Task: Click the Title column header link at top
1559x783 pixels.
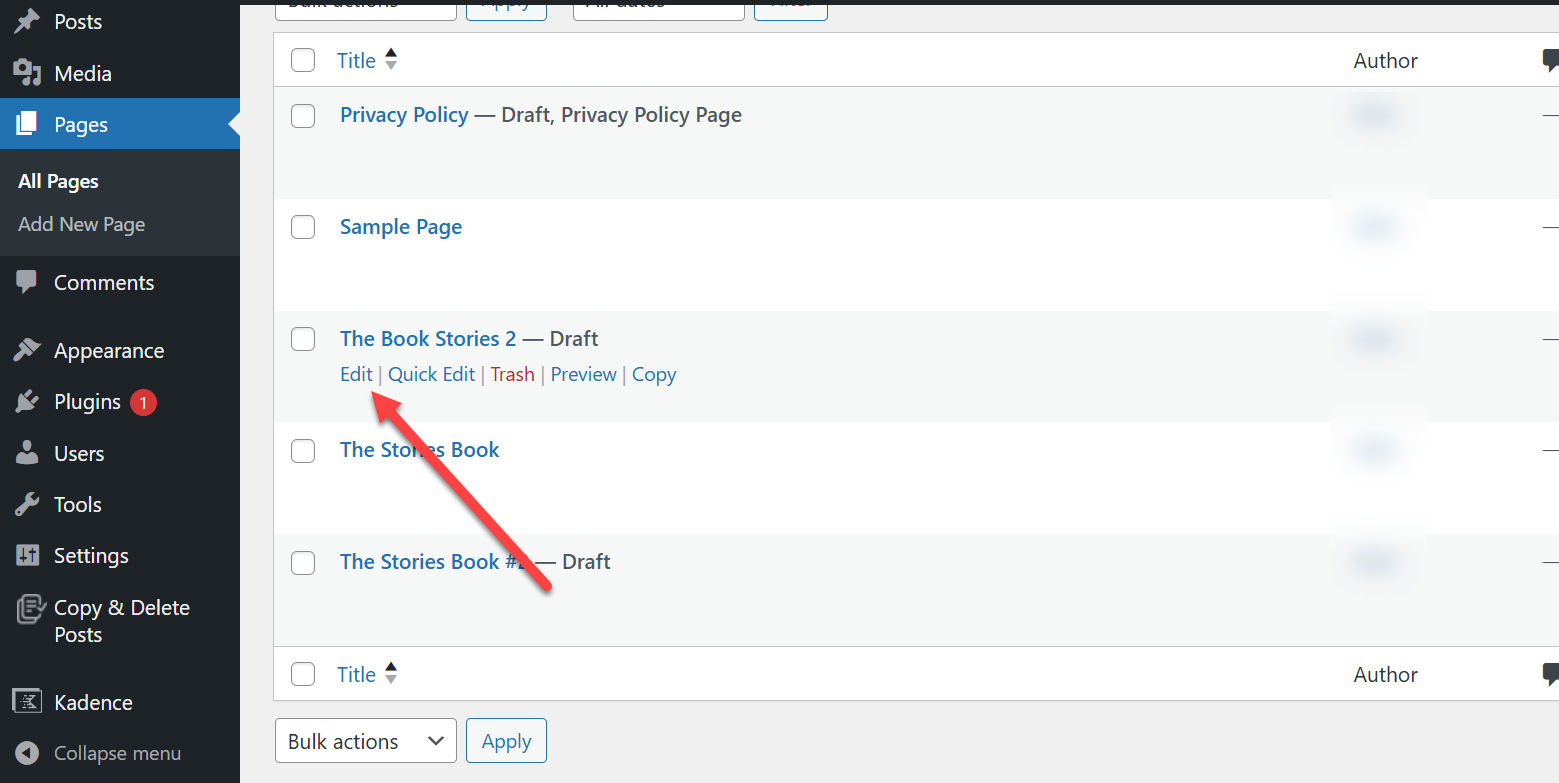Action: point(356,60)
